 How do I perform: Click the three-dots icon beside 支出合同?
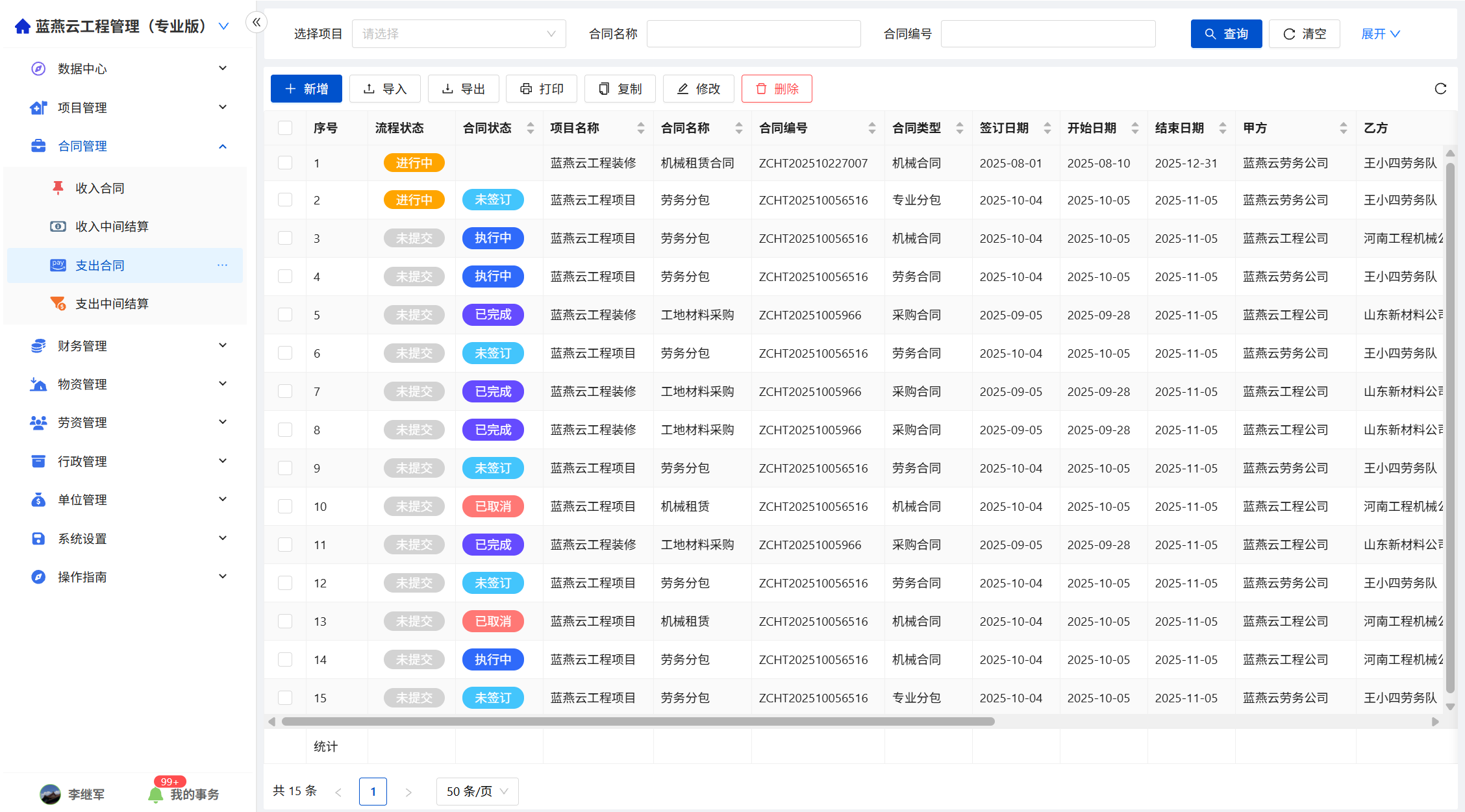click(222, 265)
